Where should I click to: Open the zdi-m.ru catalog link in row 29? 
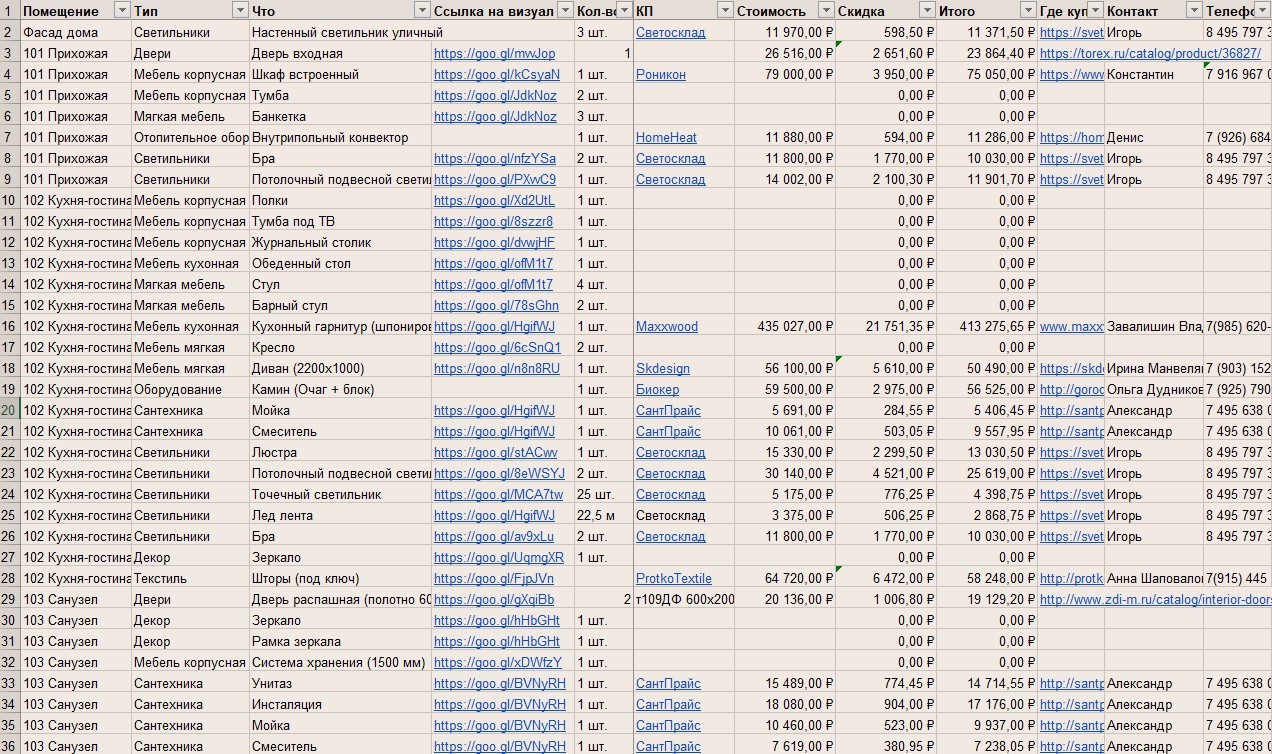click(x=1155, y=599)
